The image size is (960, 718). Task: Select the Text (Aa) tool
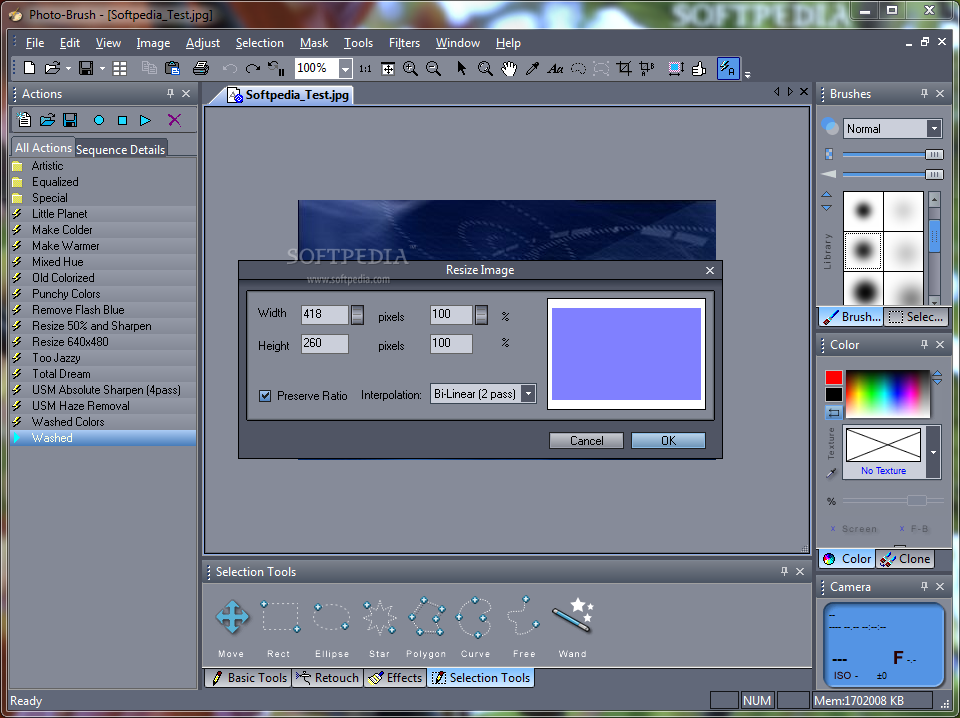pos(555,69)
